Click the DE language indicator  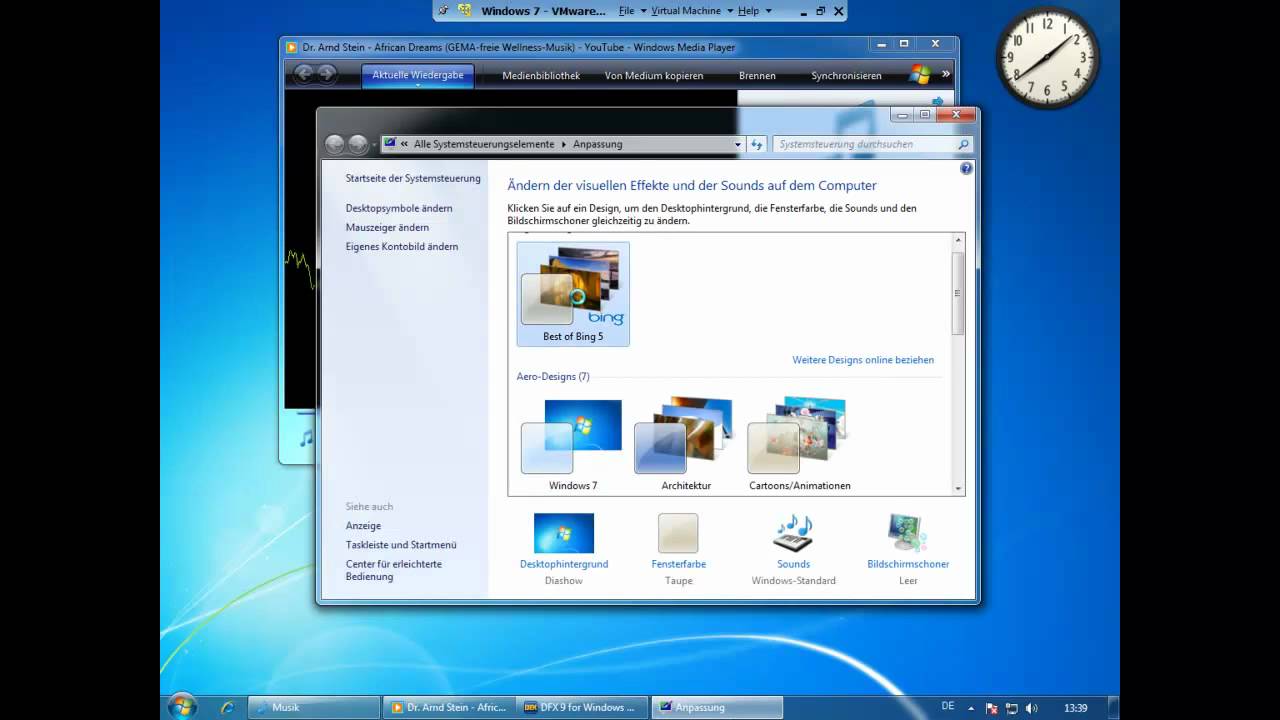point(948,706)
